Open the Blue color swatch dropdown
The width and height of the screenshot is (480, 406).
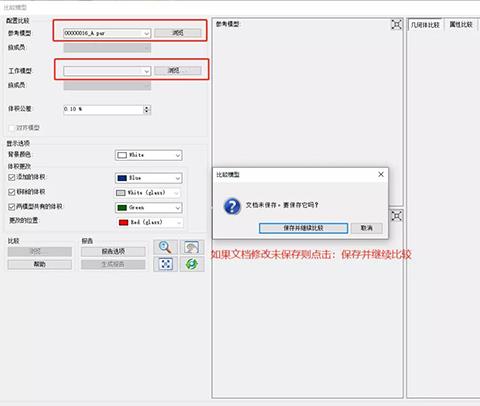tap(149, 178)
